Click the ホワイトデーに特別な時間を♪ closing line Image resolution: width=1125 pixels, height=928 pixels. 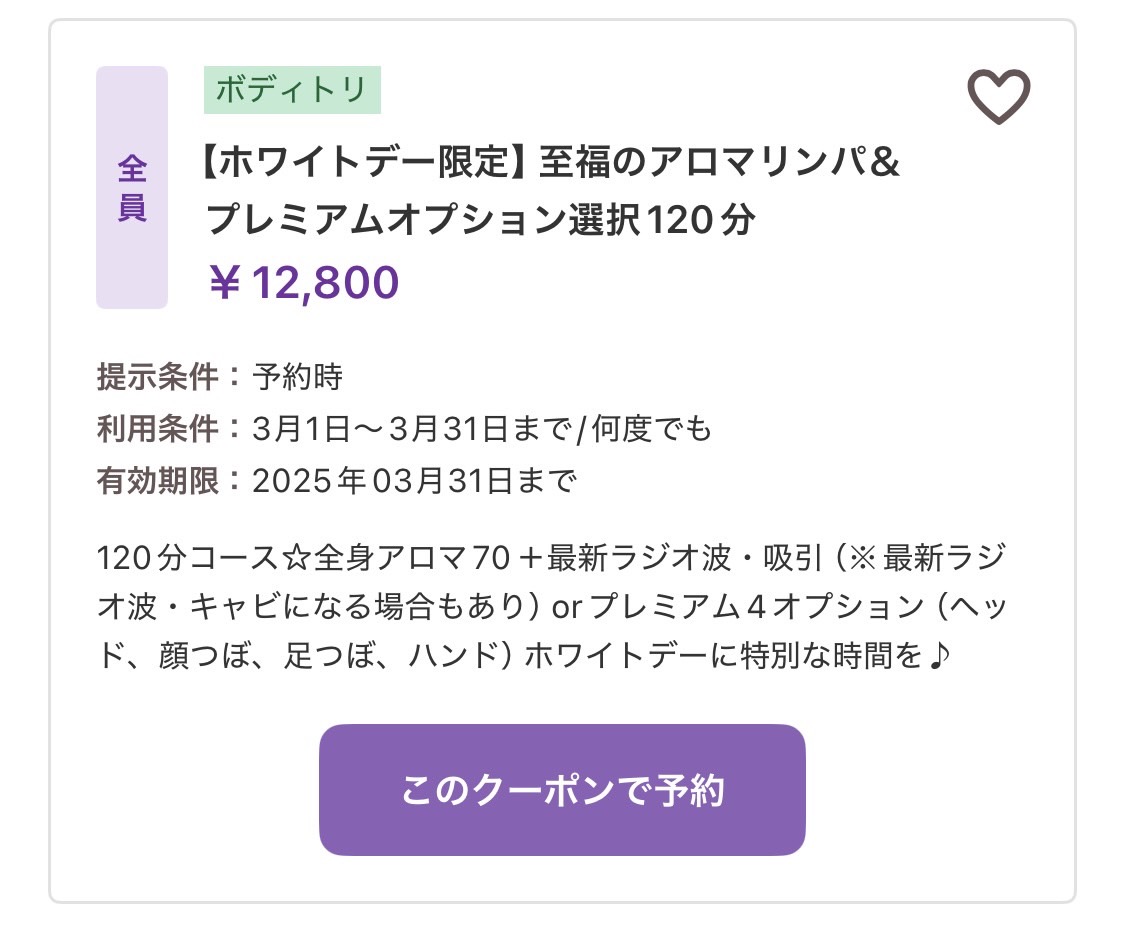[x=738, y=656]
